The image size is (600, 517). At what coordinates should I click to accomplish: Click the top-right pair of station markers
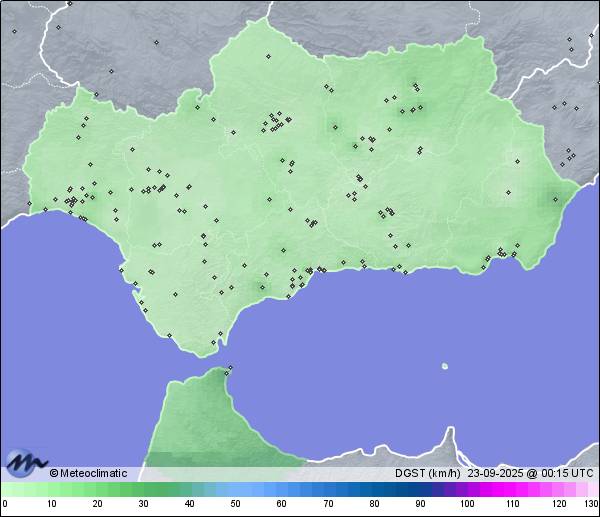click(x=570, y=43)
